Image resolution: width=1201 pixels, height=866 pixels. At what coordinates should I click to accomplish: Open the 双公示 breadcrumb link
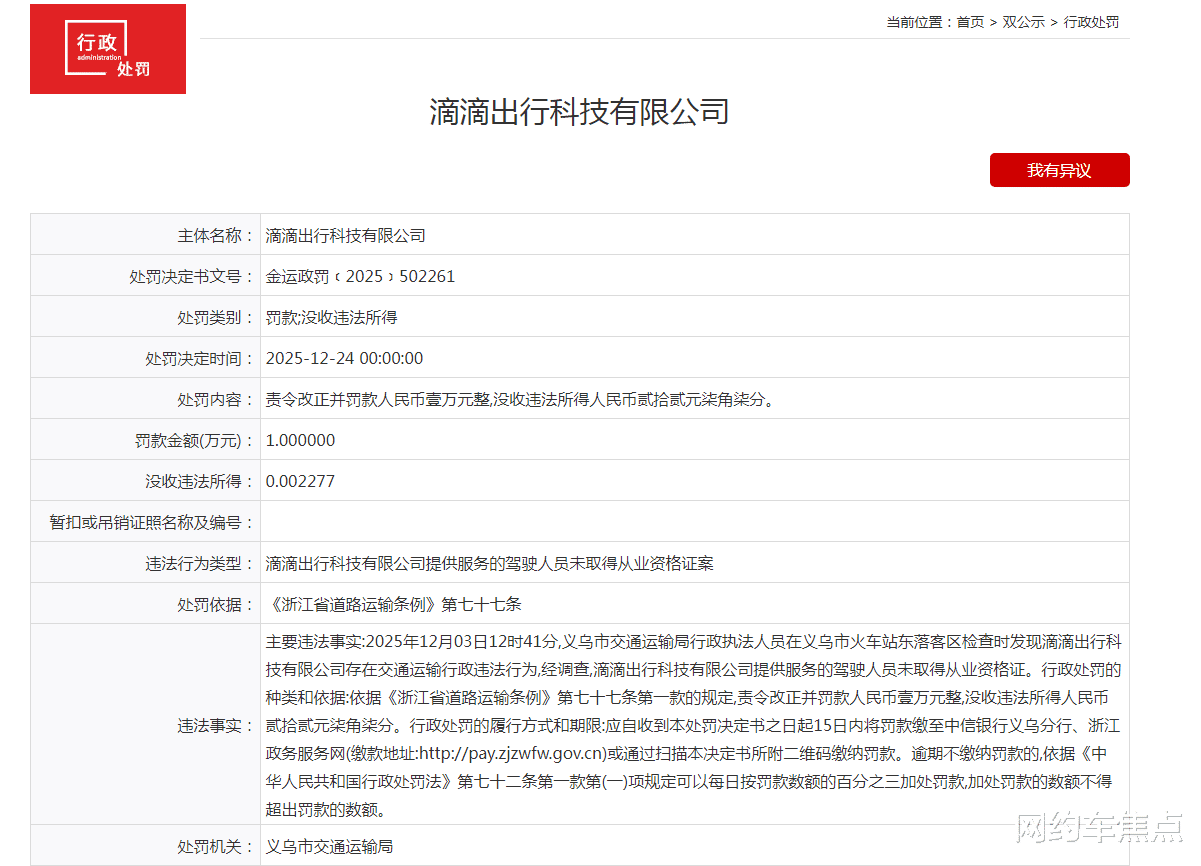click(1023, 22)
